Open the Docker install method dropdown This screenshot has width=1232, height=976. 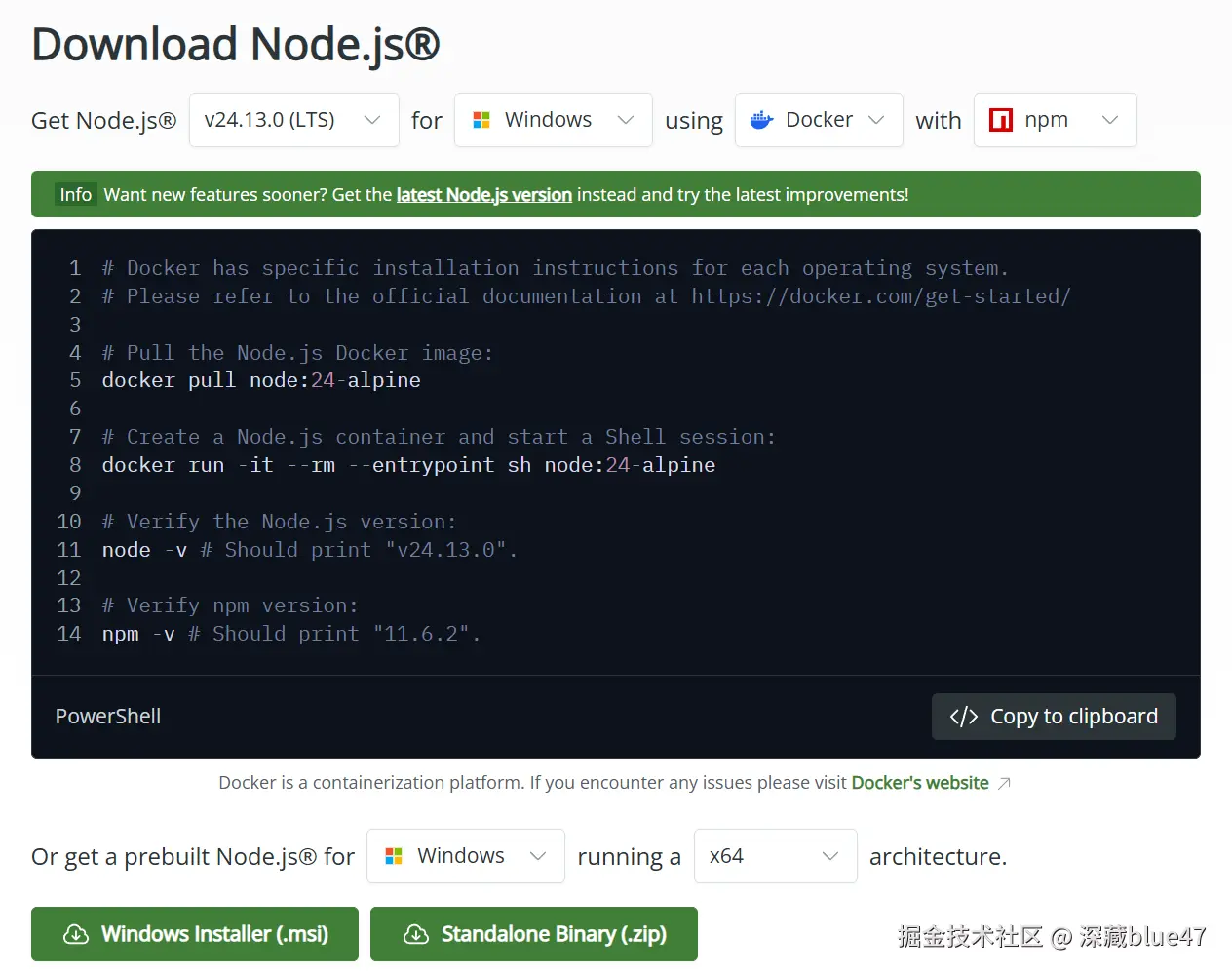pos(819,119)
